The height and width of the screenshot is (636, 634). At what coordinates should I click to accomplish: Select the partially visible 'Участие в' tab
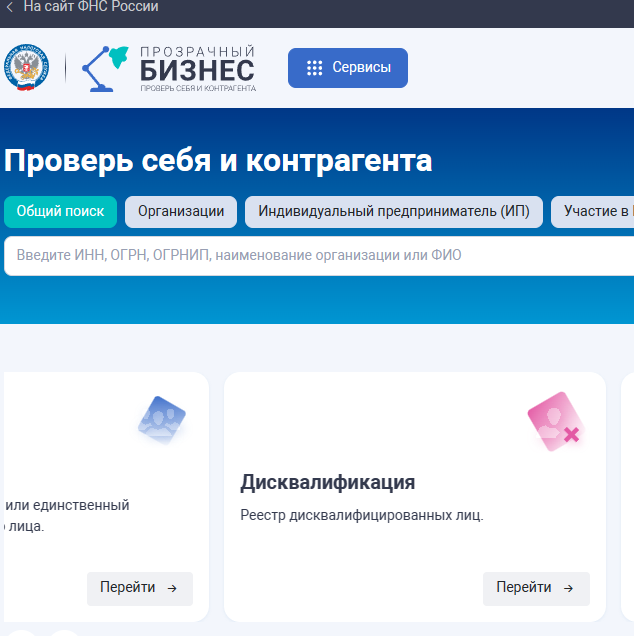click(593, 212)
